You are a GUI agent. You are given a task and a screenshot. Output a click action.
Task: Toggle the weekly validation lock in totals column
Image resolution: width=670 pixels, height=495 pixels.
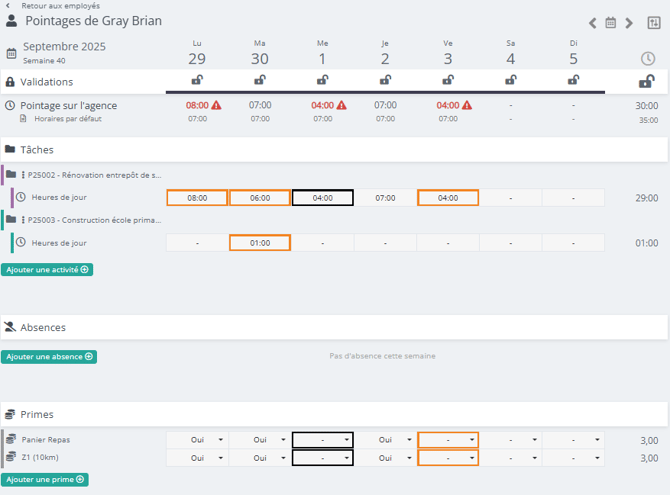(646, 81)
